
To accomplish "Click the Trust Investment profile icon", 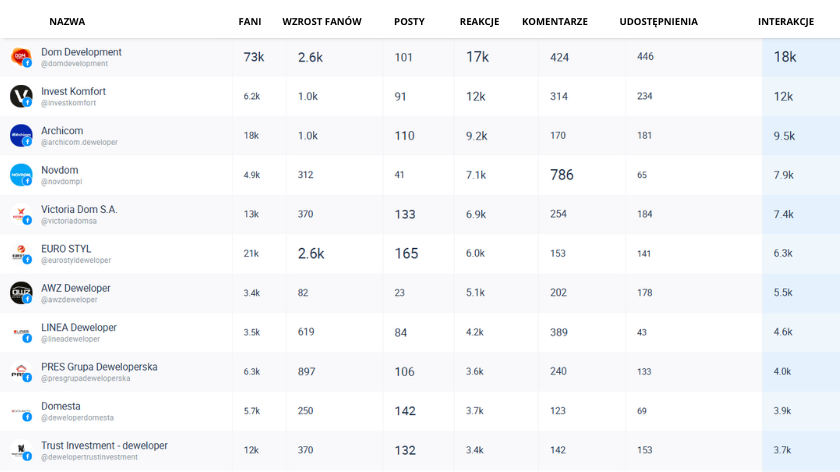I will (21, 450).
